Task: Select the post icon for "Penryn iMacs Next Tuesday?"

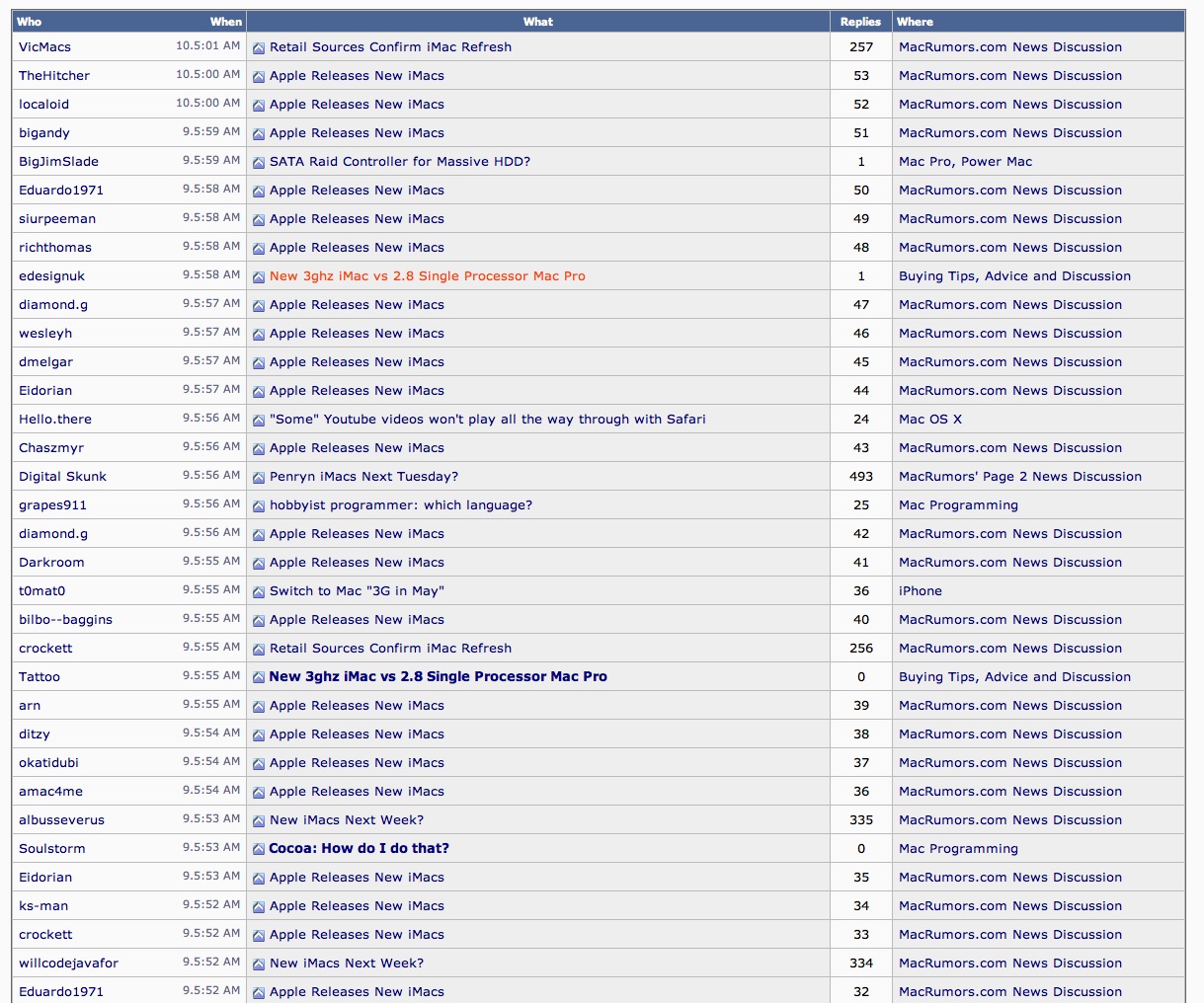Action: pyautogui.click(x=258, y=476)
